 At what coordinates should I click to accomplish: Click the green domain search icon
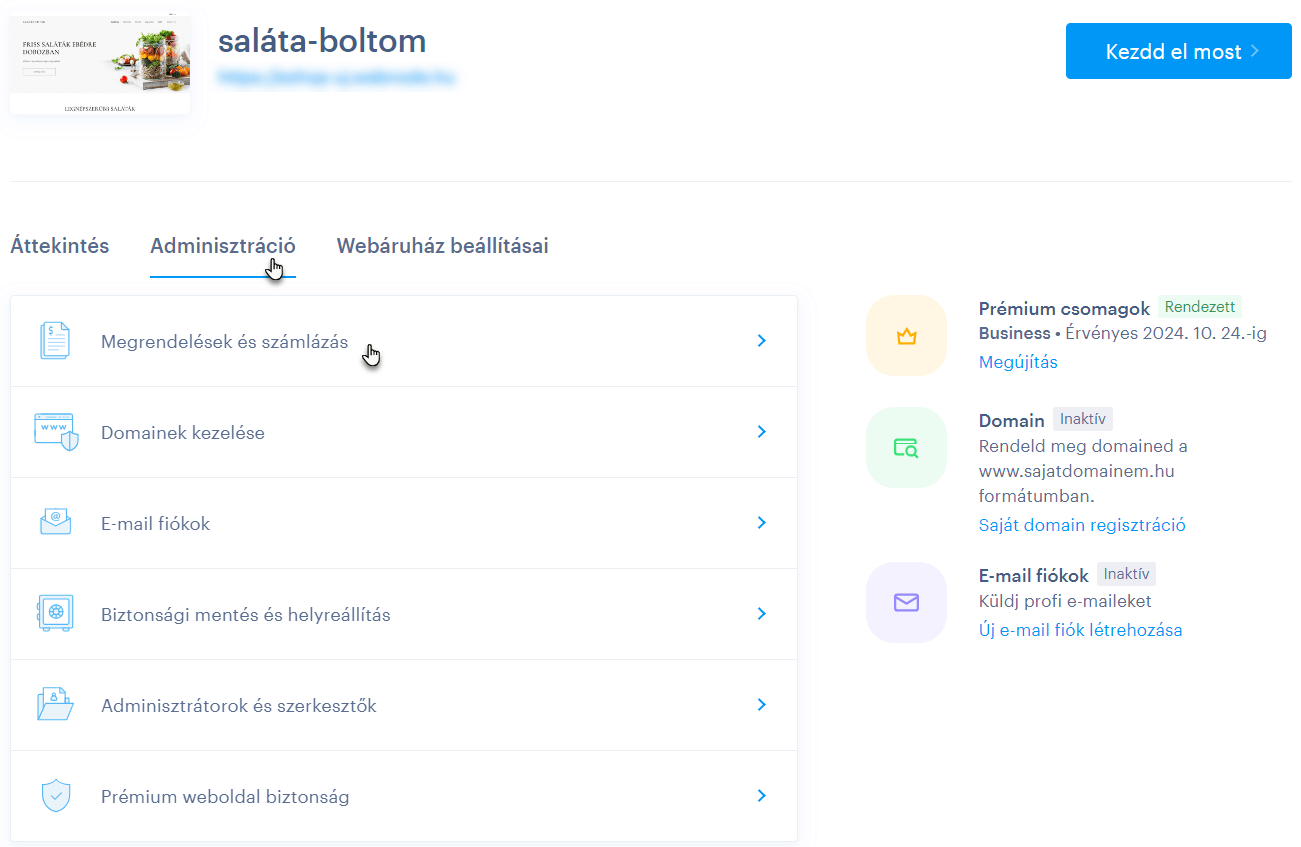(906, 448)
